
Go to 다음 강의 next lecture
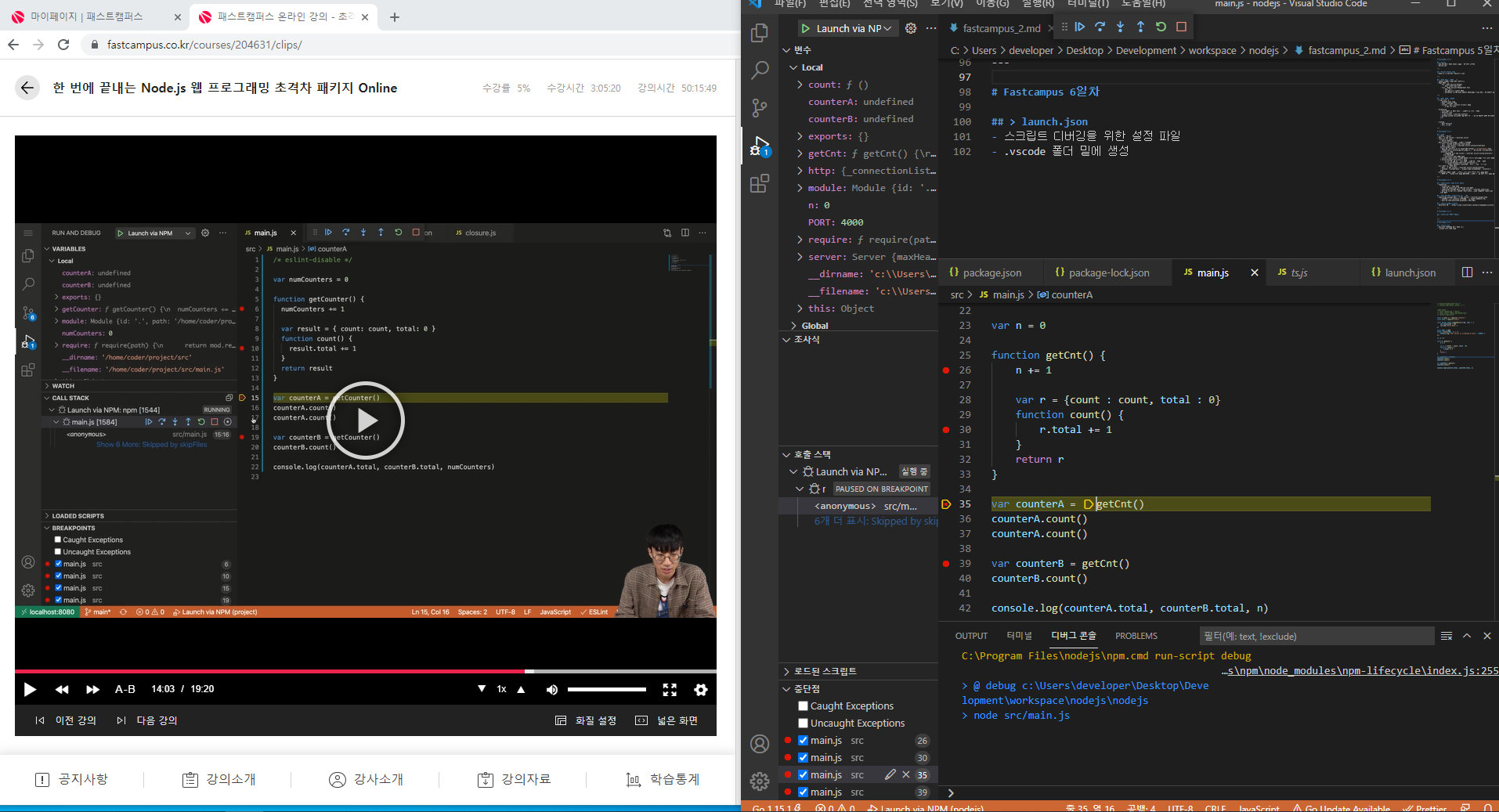click(147, 720)
